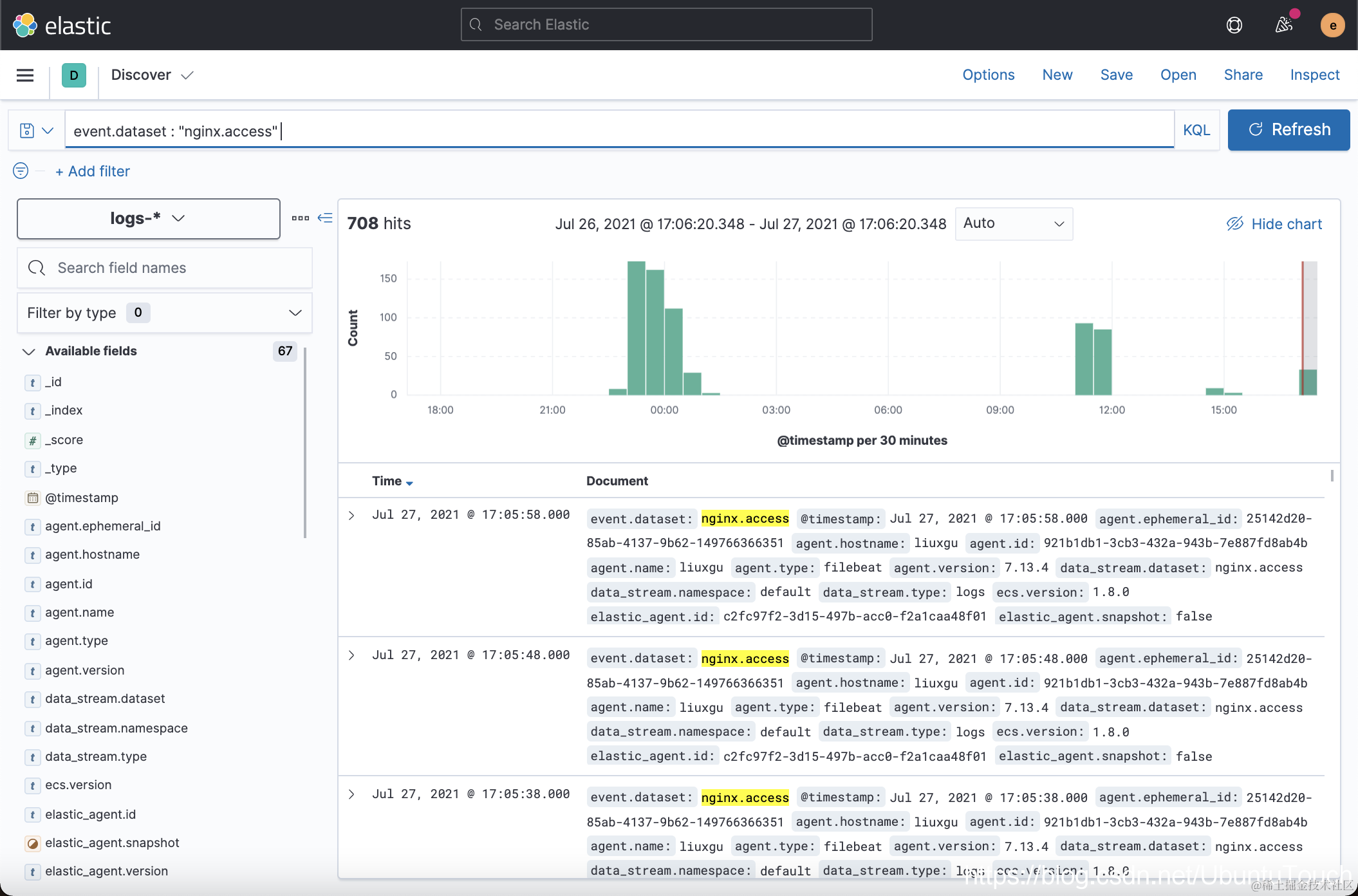Click the help lifebuoy icon

(x=1234, y=25)
